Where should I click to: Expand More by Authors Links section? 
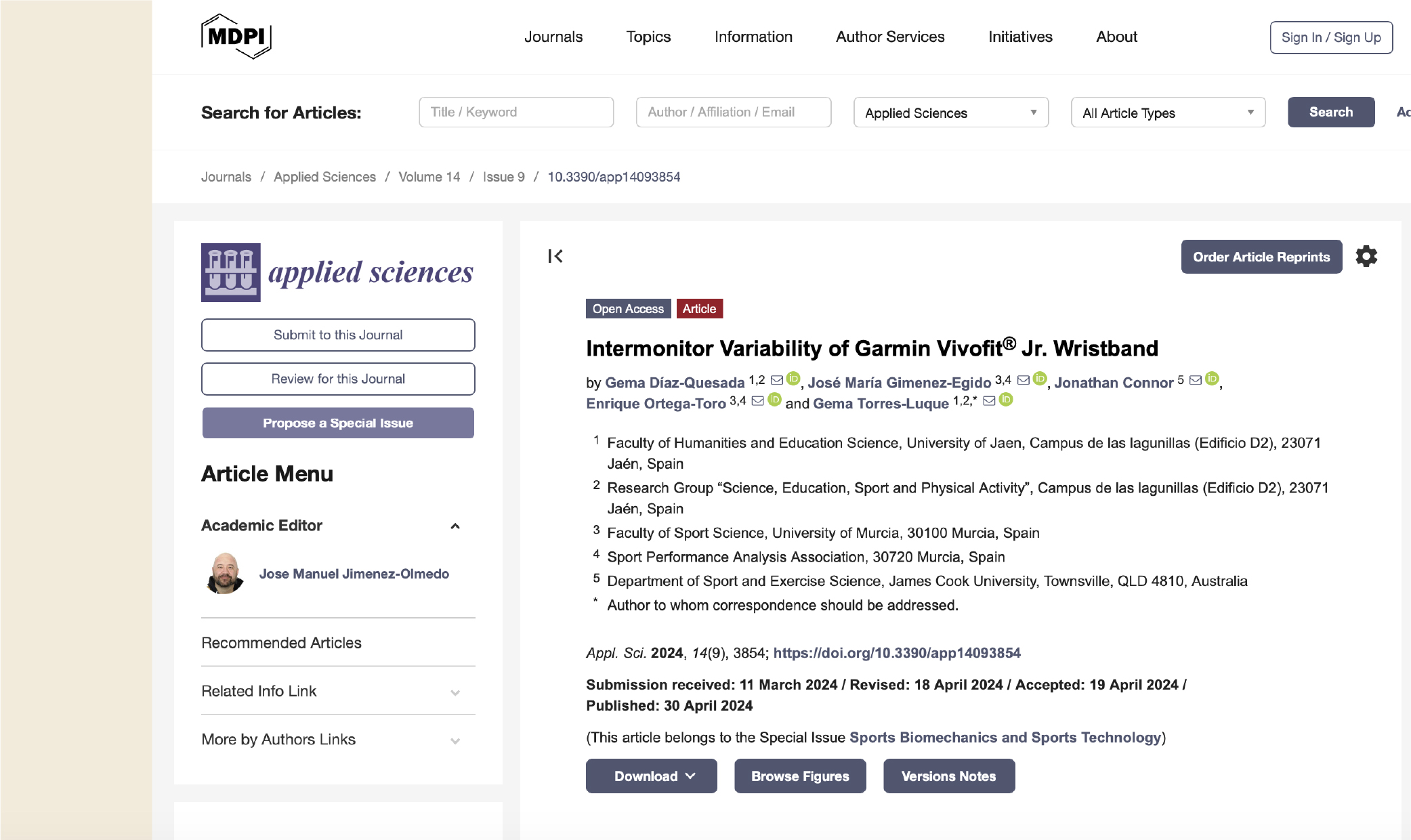pyautogui.click(x=455, y=740)
